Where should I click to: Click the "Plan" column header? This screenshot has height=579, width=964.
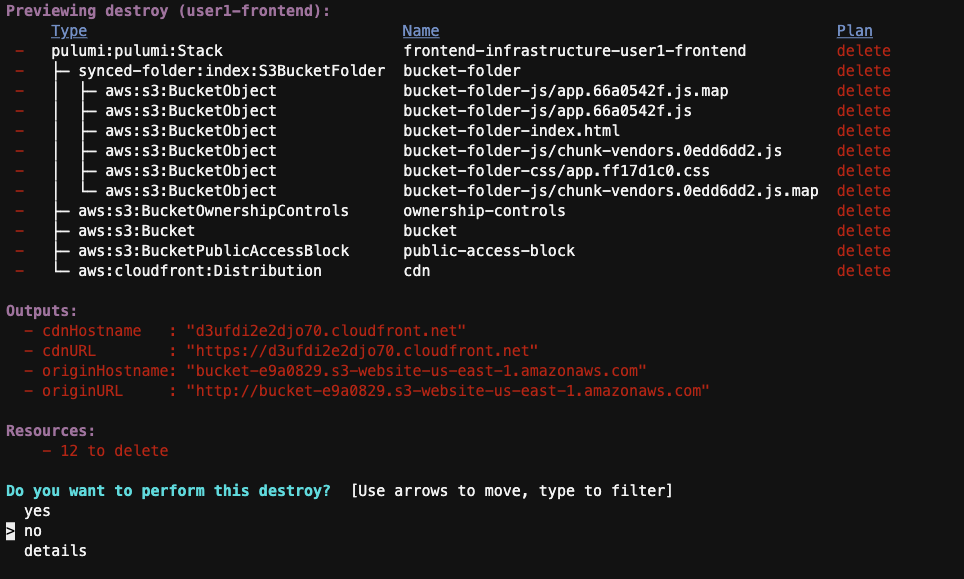pos(855,31)
